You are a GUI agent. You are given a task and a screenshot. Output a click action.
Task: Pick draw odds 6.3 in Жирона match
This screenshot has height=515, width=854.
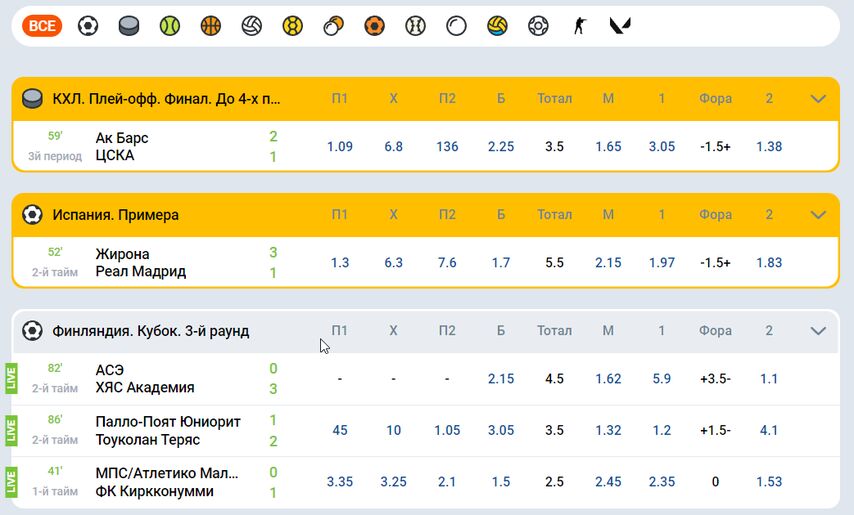pos(394,263)
